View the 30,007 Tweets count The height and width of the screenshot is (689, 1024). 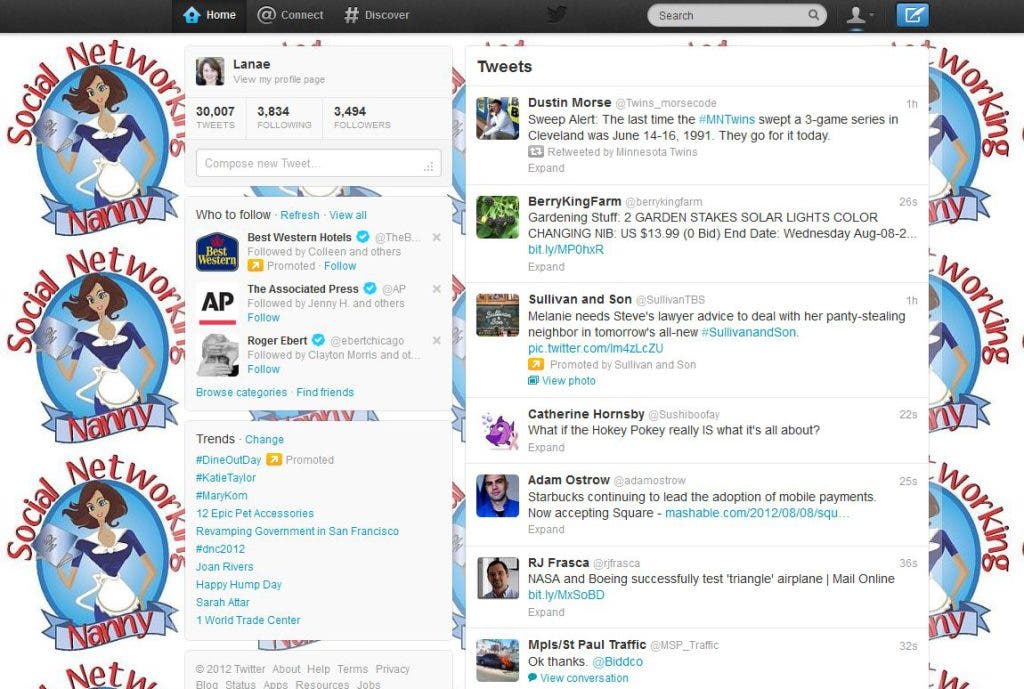click(x=216, y=118)
